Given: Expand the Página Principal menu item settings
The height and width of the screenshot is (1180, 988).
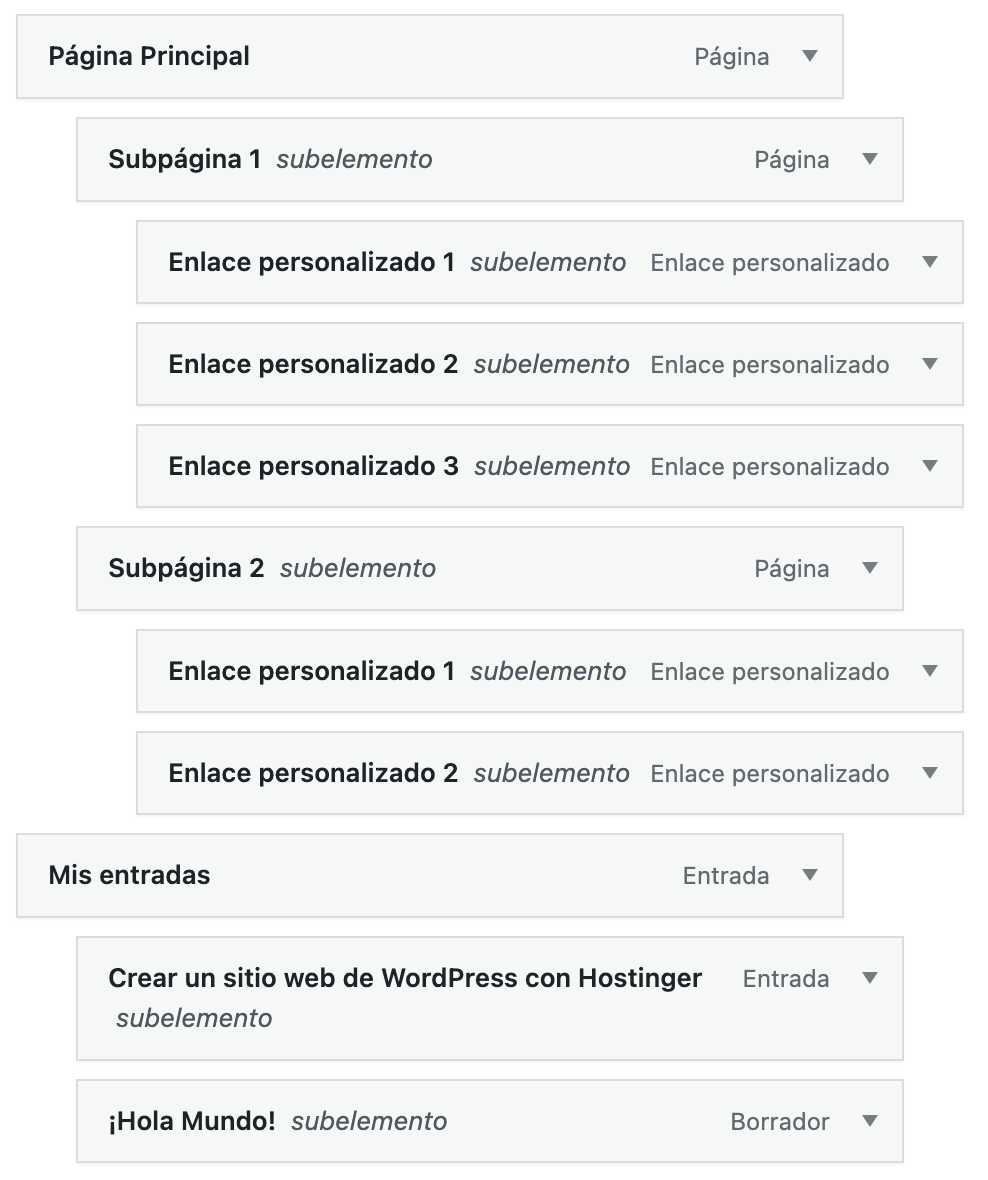Looking at the screenshot, I should pos(812,57).
